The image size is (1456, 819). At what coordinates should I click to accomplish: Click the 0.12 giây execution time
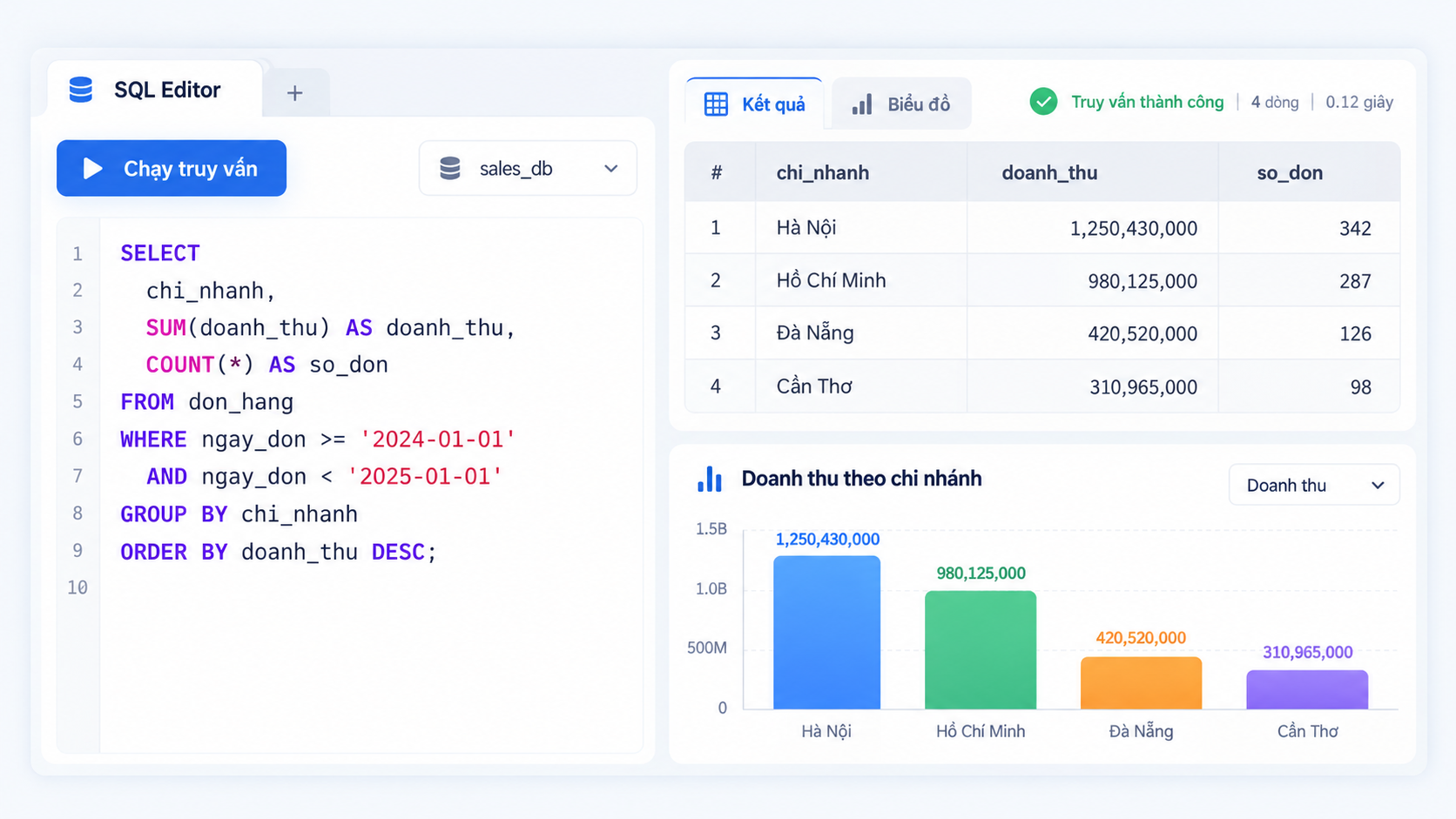1359,103
